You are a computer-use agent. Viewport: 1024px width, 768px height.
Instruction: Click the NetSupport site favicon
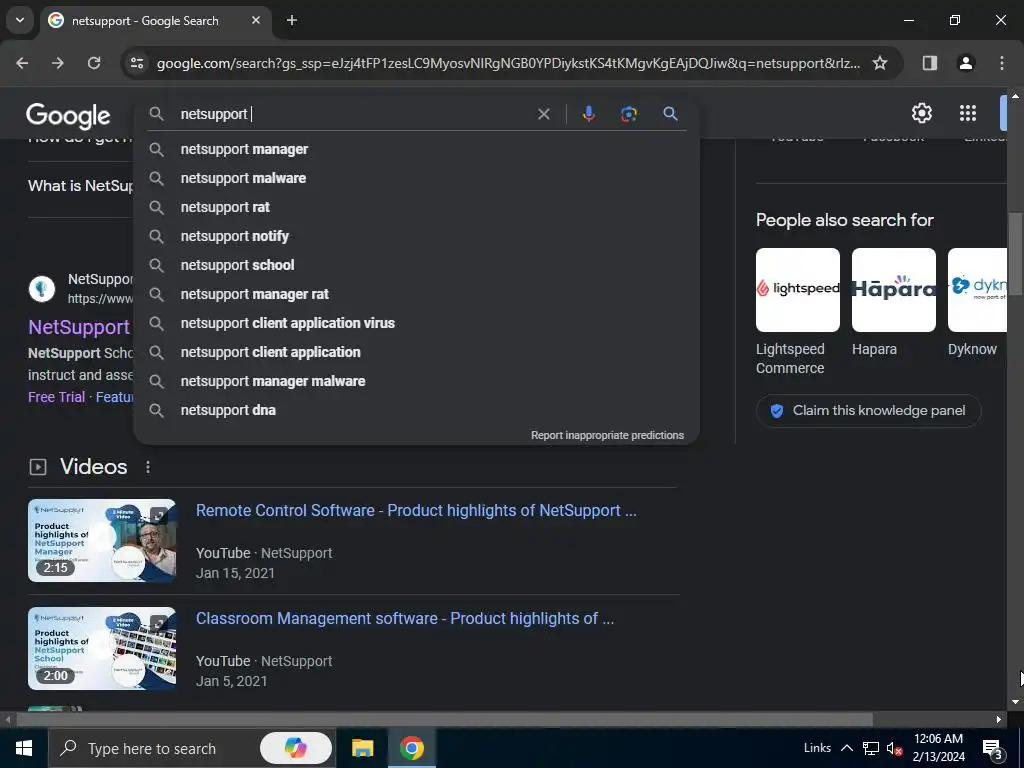[x=42, y=288]
